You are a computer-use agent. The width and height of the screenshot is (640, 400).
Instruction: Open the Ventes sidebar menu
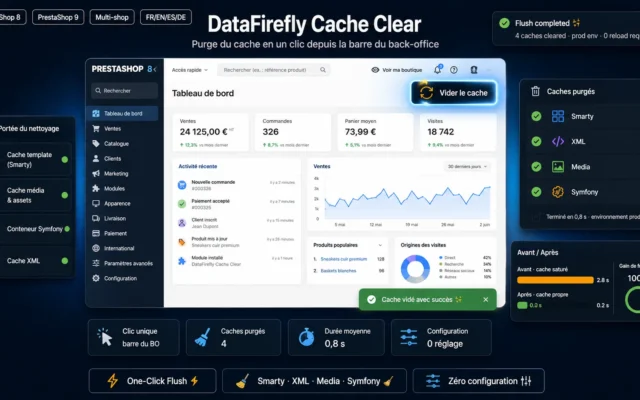click(112, 129)
